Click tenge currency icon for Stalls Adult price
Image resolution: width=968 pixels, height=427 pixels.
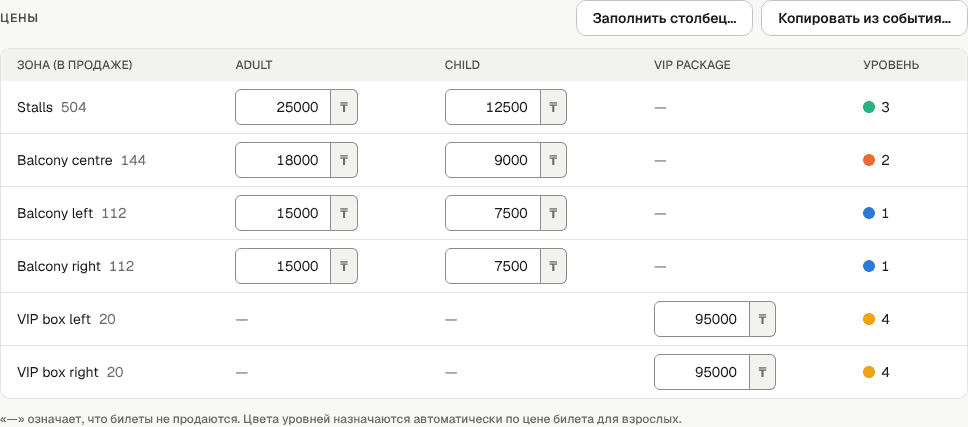(x=344, y=107)
